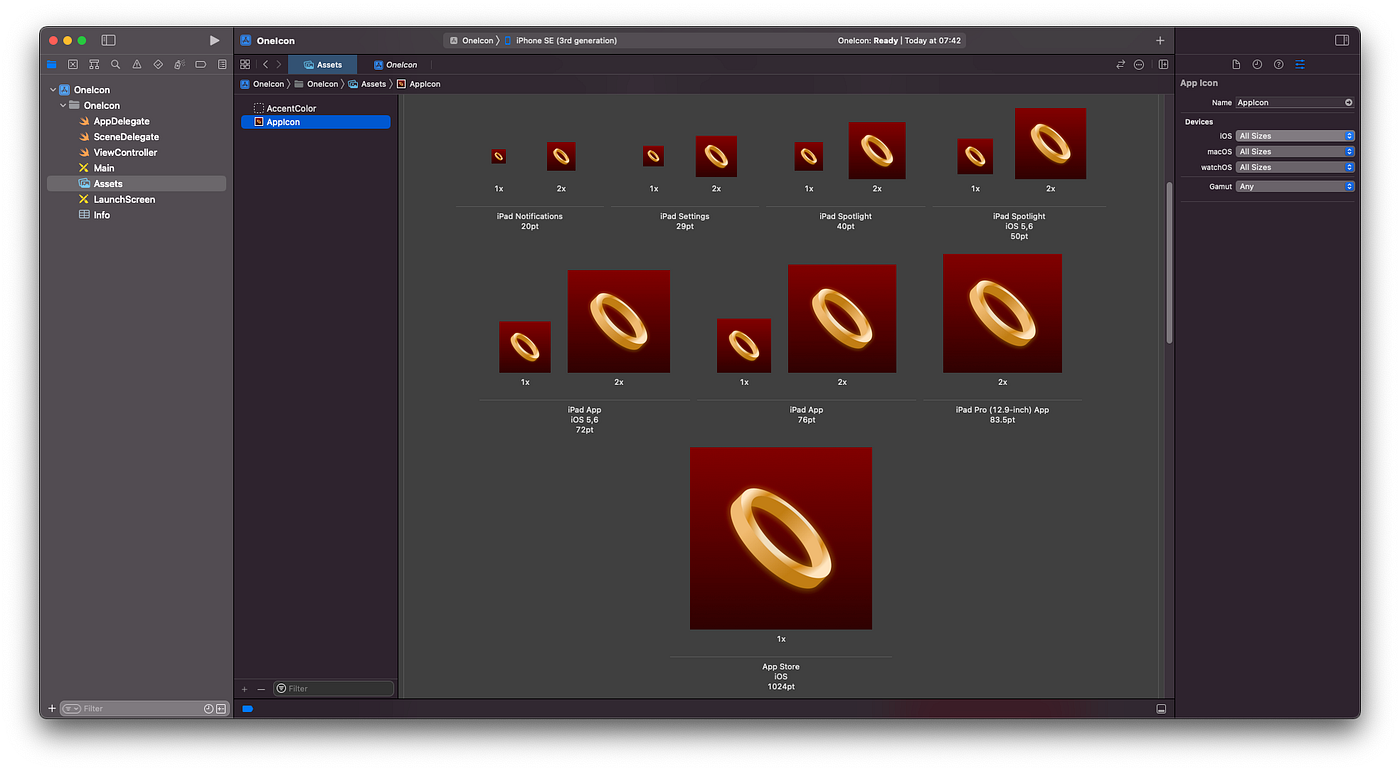Open the History inspector clock icon
The width and height of the screenshot is (1400, 771).
click(x=1257, y=64)
